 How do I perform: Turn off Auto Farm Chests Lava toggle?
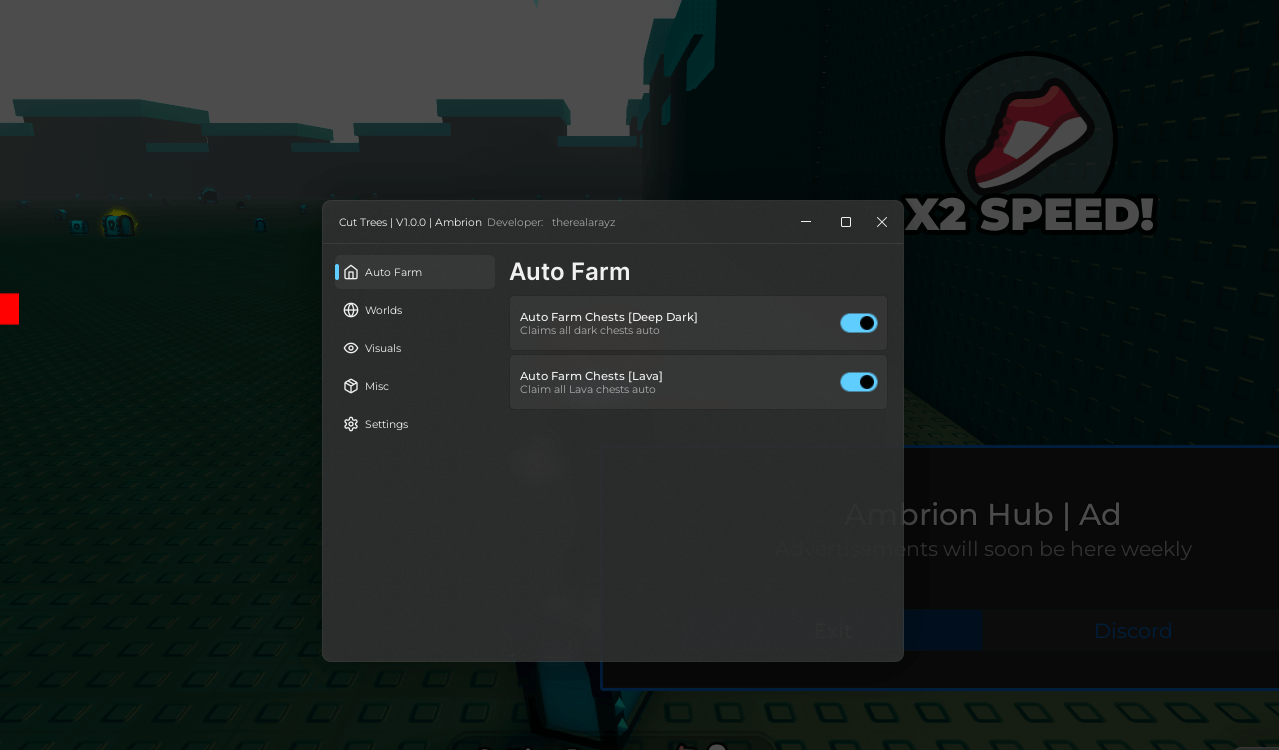point(859,382)
